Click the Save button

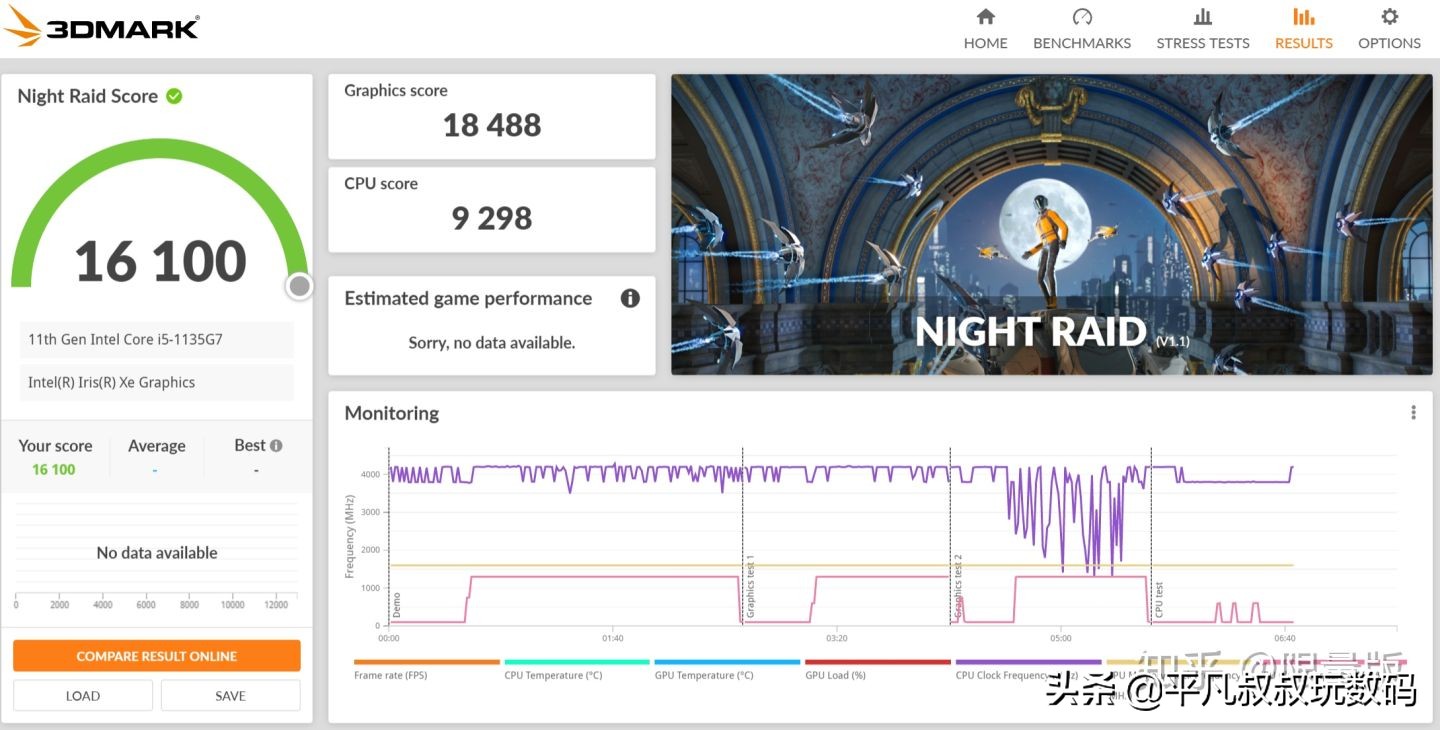[230, 696]
